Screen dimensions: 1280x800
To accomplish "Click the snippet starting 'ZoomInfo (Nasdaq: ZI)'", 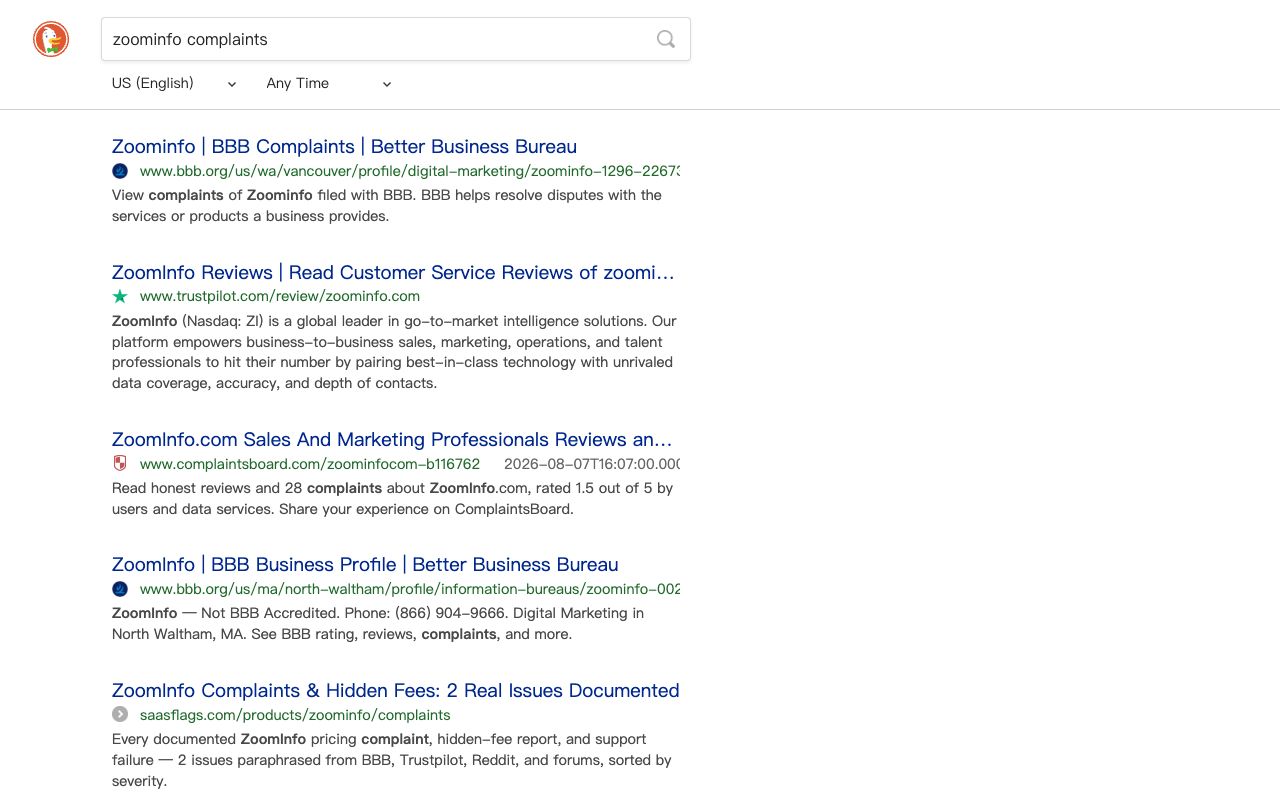I will [x=394, y=352].
